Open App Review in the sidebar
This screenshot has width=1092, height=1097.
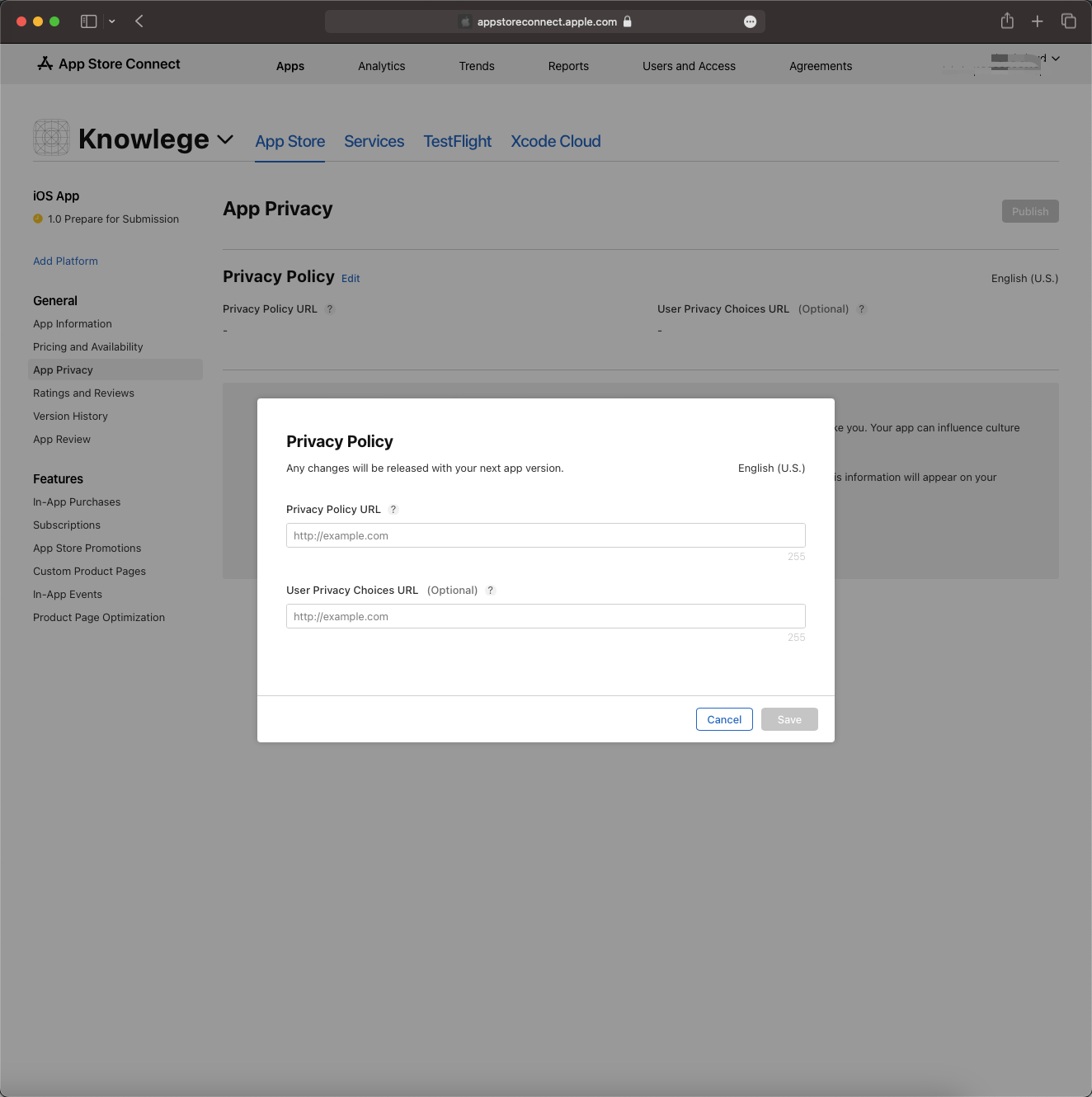tap(62, 440)
